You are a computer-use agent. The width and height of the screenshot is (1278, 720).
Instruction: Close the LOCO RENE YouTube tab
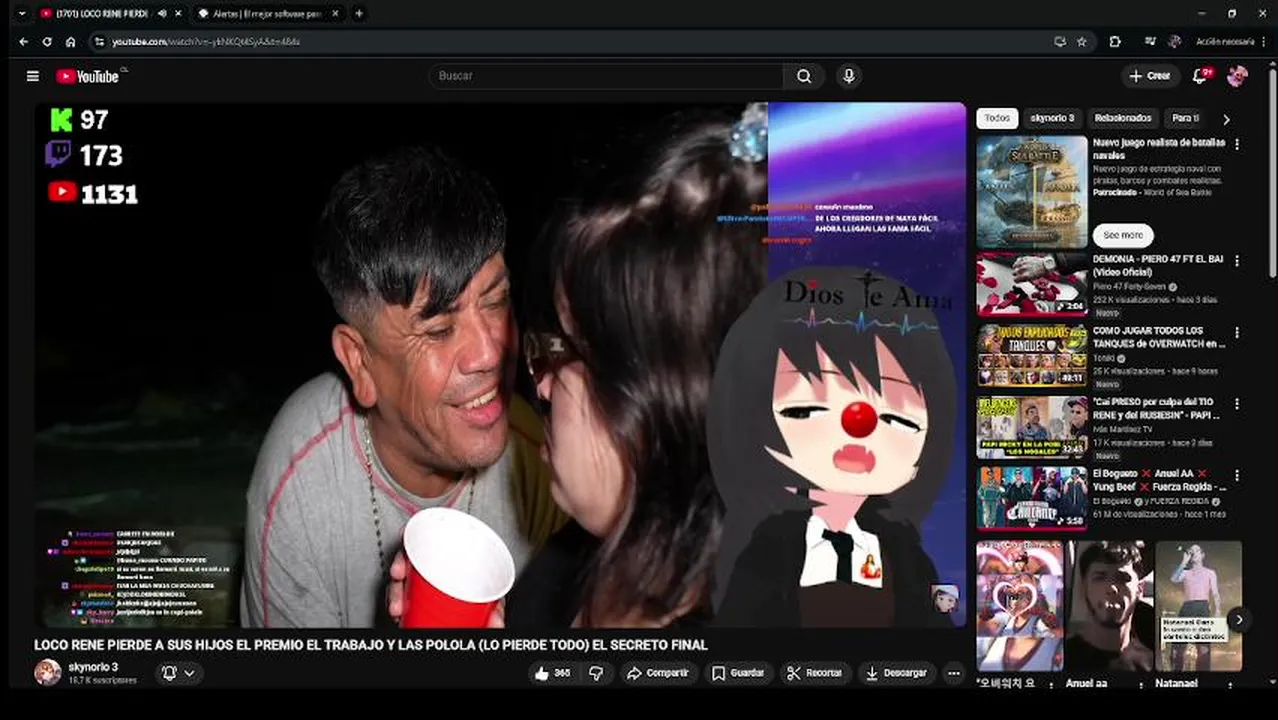tap(177, 14)
